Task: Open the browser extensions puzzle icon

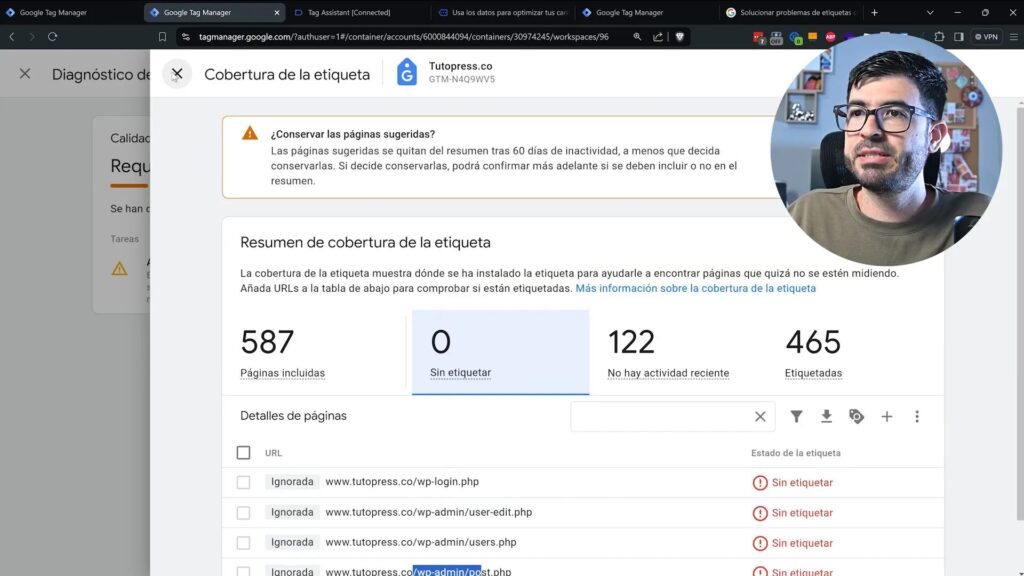Action: [939, 37]
